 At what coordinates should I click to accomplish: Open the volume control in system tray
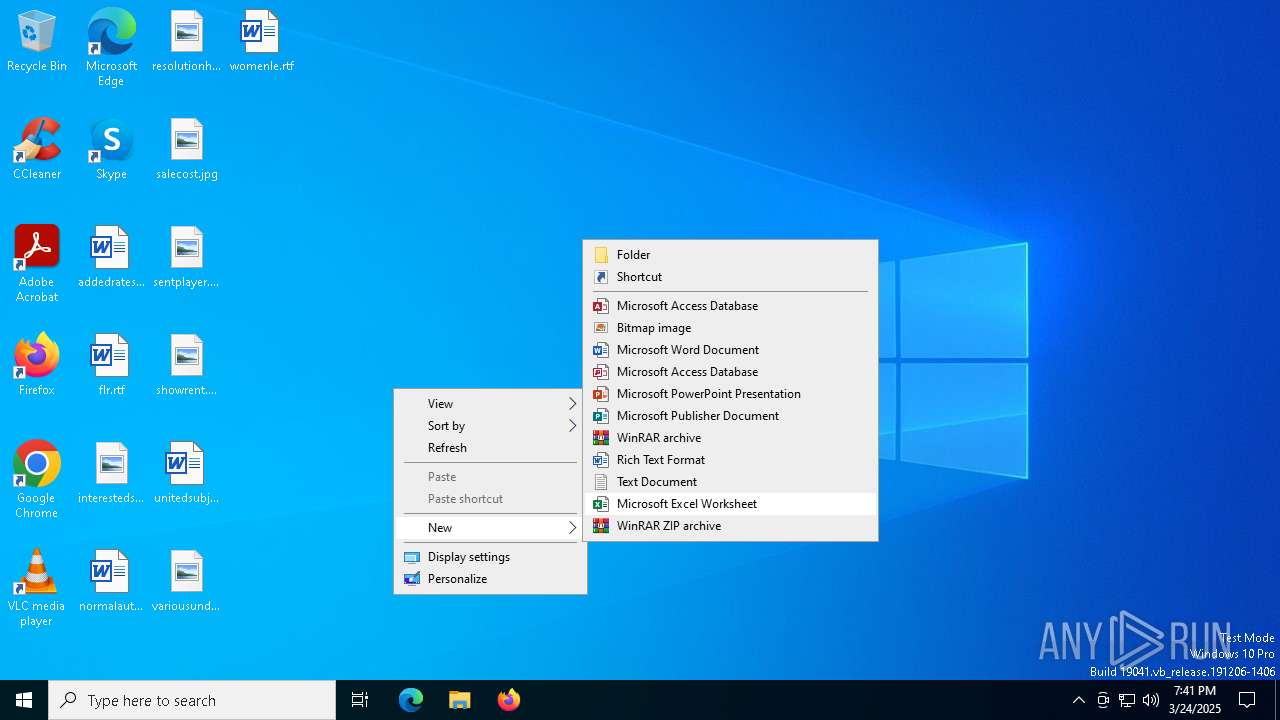1151,700
